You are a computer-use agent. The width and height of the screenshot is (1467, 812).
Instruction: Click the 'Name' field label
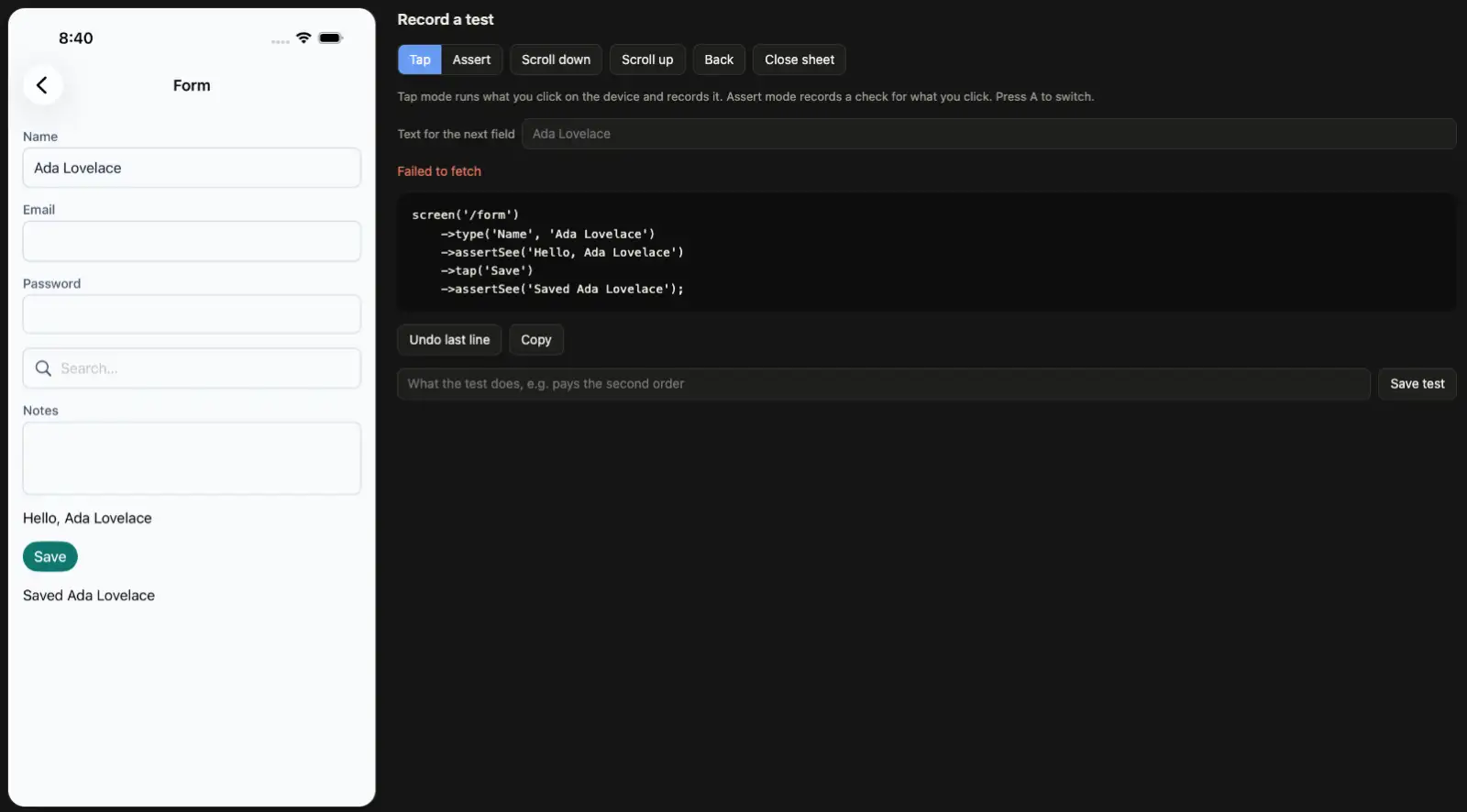40,137
